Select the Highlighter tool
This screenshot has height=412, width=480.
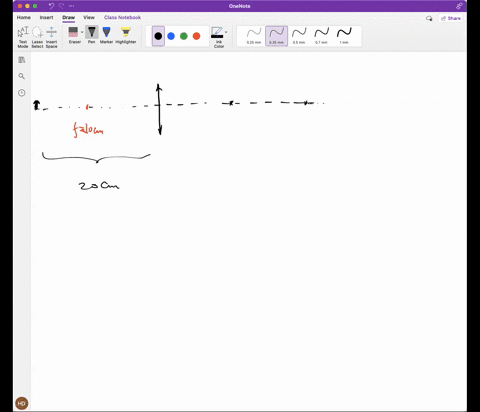[126, 35]
